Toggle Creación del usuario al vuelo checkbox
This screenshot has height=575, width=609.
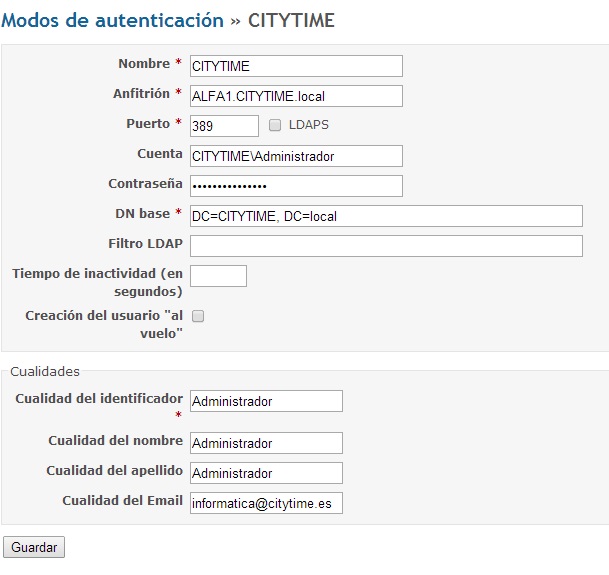click(198, 316)
